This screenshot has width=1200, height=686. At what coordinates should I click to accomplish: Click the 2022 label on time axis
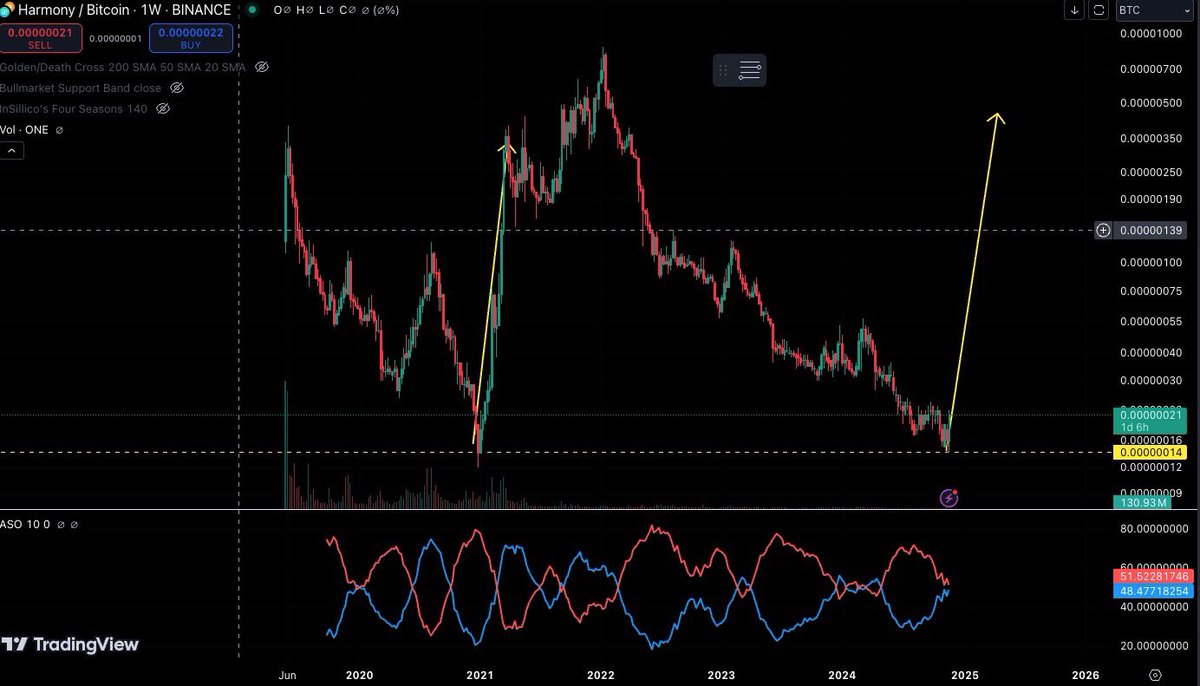(x=601, y=675)
